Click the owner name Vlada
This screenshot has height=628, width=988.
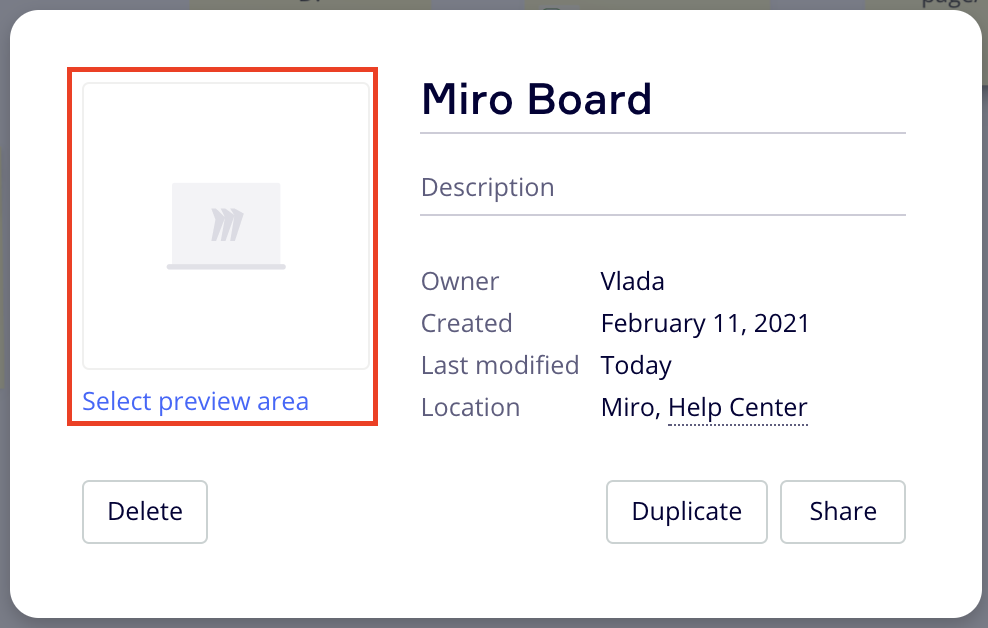632,281
